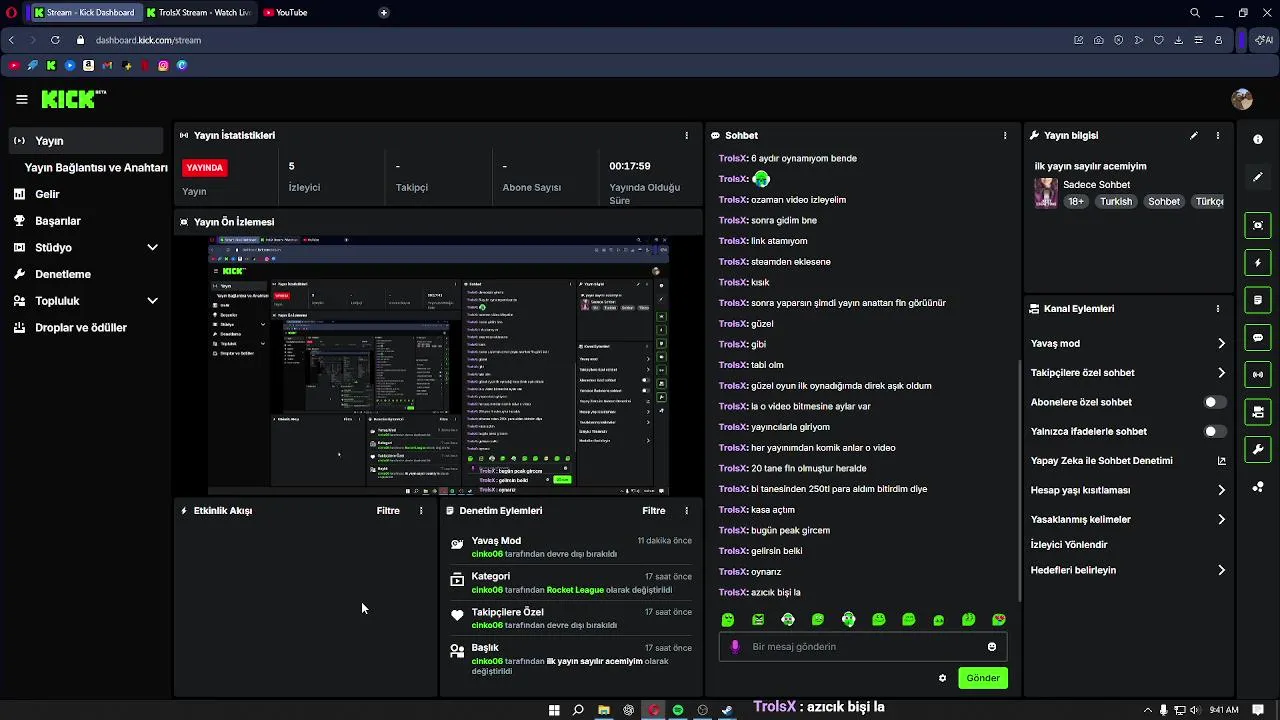This screenshot has height=720, width=1280.
Task: Insert the heart-eyes emote from the emote row
Action: [998, 619]
